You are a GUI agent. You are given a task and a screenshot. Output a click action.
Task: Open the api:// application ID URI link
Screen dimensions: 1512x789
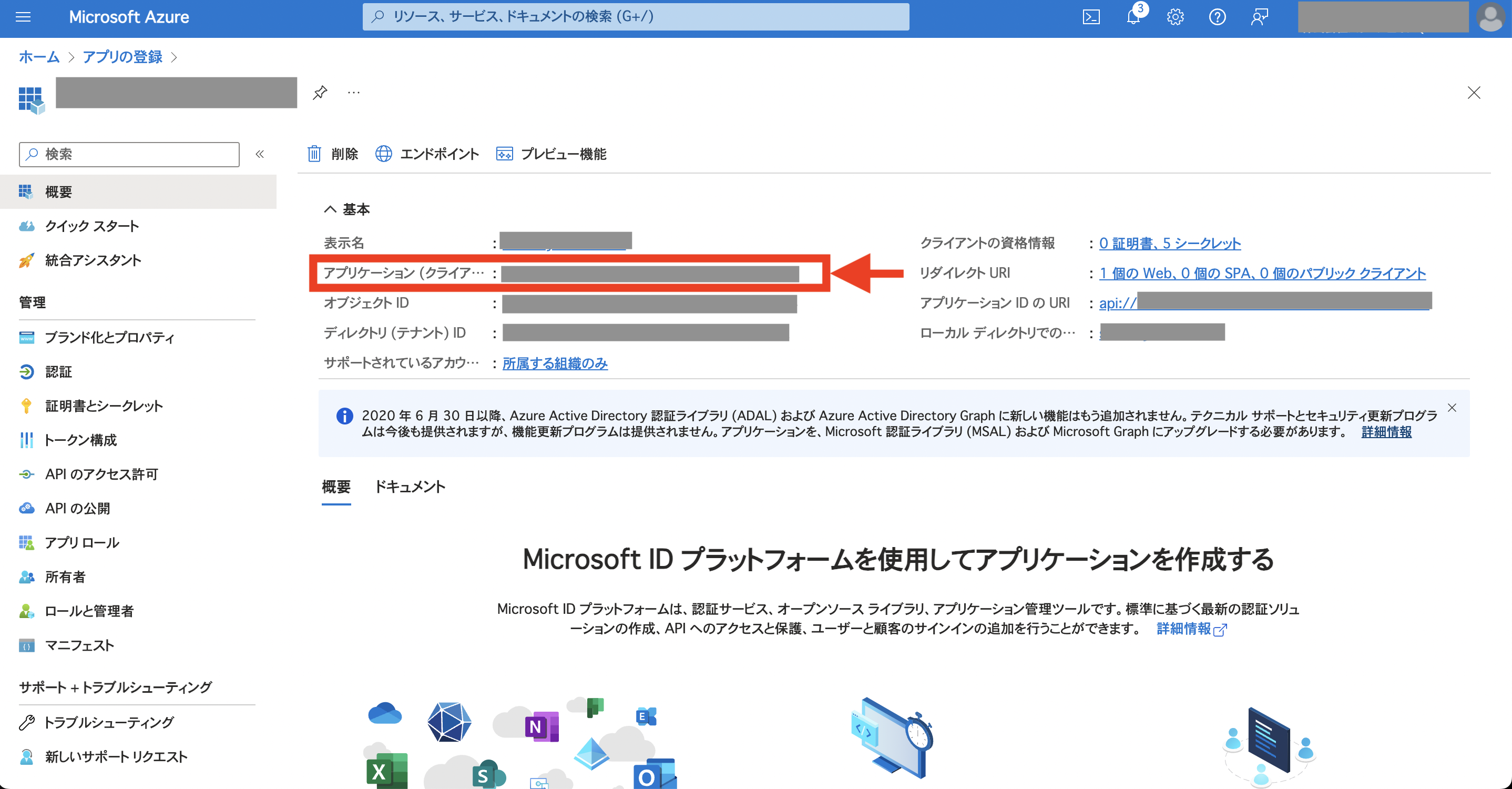tap(1265, 302)
